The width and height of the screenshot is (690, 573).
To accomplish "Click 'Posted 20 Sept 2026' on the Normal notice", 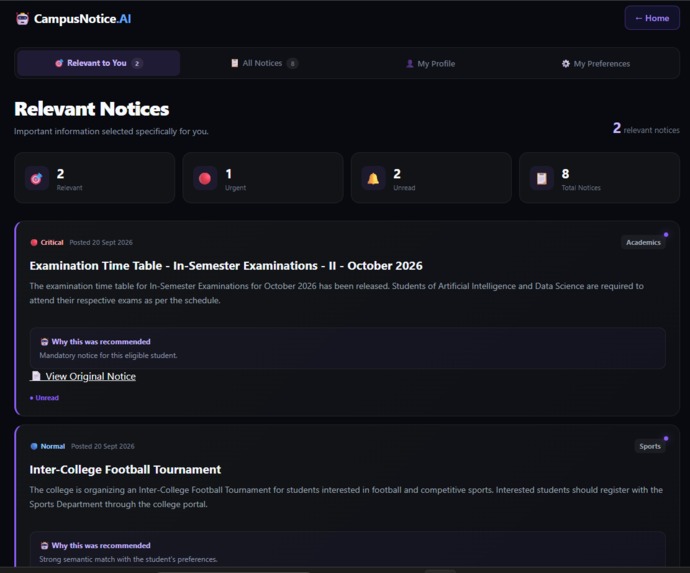I will 103,446.
